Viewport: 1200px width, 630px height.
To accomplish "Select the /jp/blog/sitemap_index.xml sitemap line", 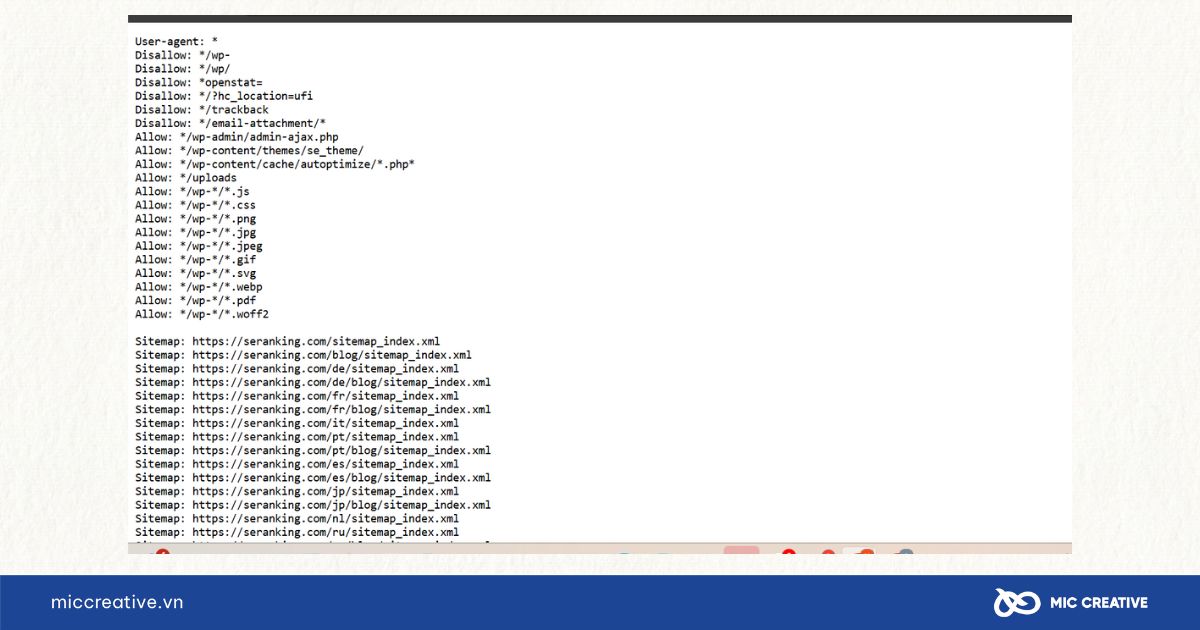I will [x=313, y=505].
